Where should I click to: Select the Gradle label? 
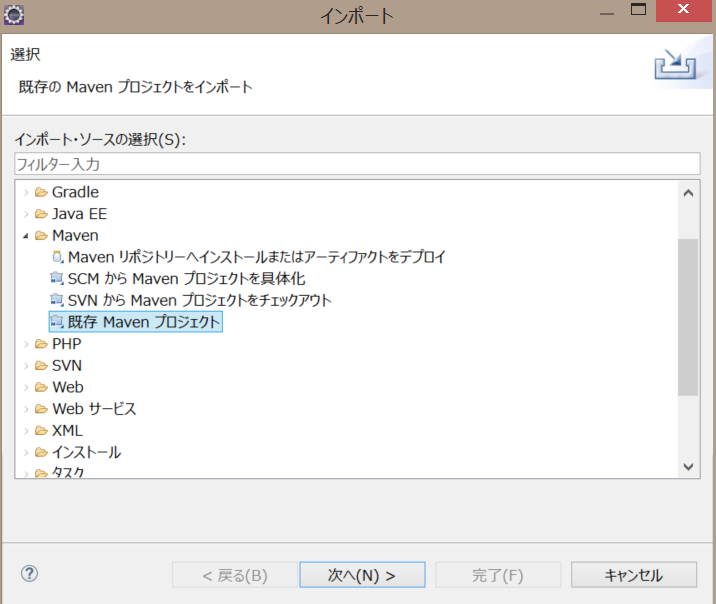click(75, 192)
